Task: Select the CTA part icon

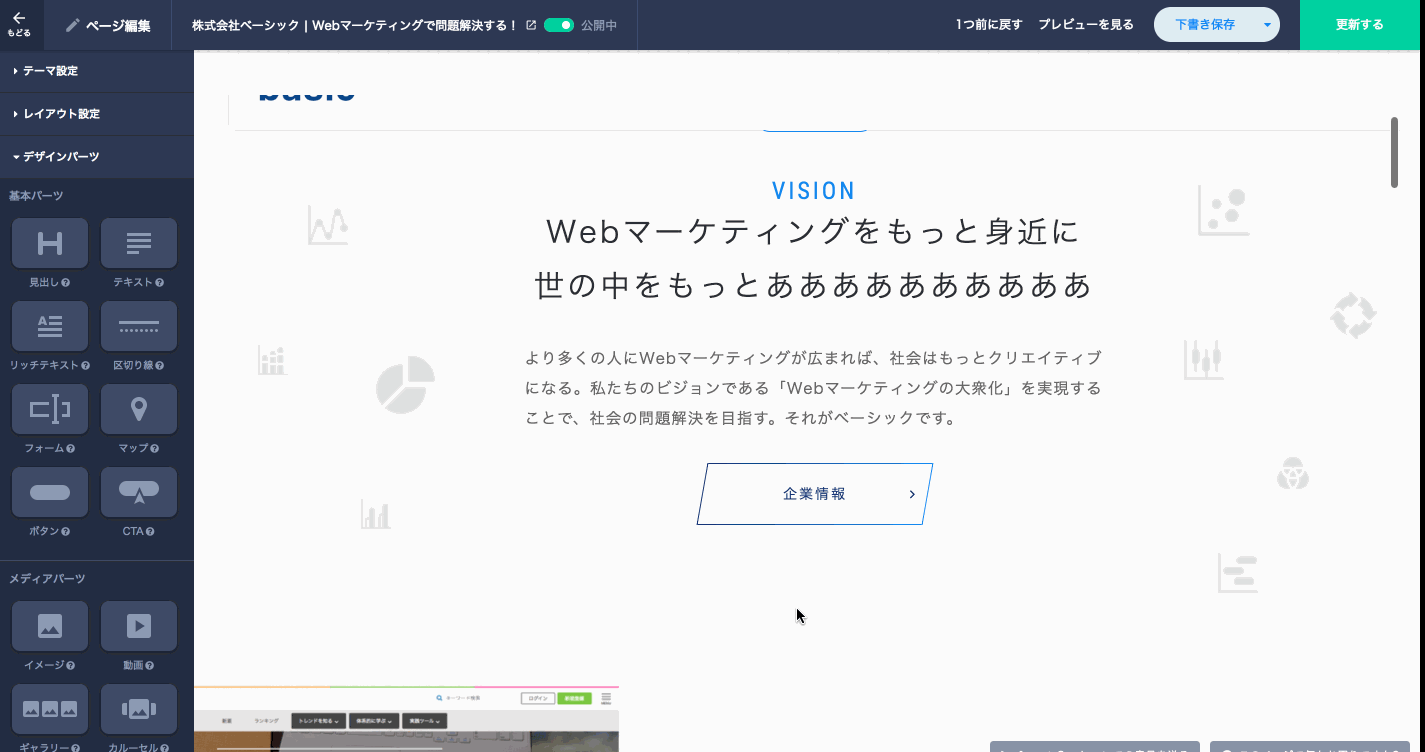Action: pos(139,492)
